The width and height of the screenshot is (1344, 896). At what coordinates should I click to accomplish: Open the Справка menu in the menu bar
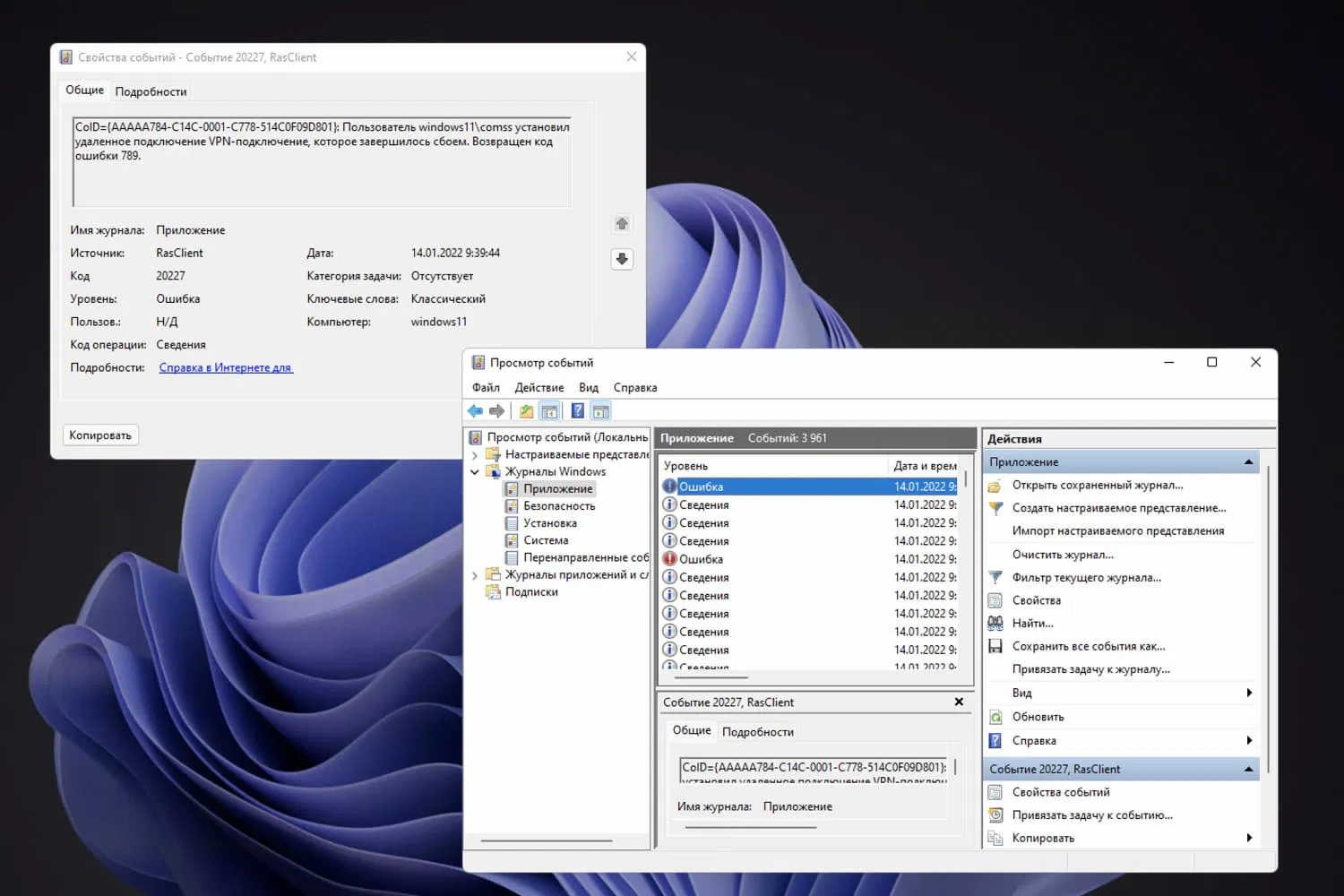pos(635,388)
